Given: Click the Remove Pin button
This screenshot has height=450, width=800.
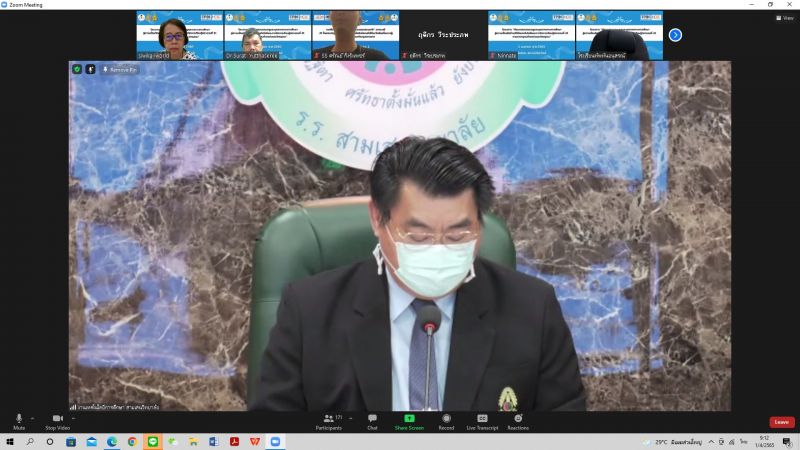Looking at the screenshot, I should click(119, 69).
